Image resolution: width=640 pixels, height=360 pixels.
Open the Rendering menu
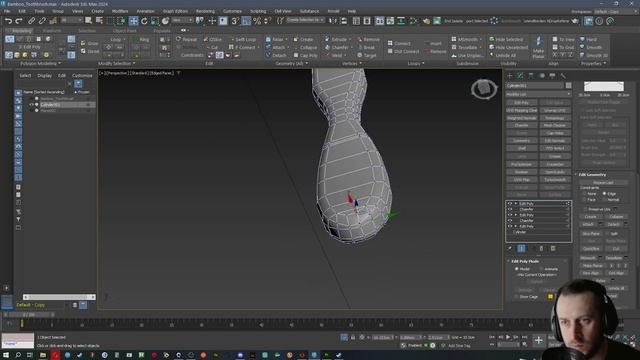pyautogui.click(x=205, y=11)
